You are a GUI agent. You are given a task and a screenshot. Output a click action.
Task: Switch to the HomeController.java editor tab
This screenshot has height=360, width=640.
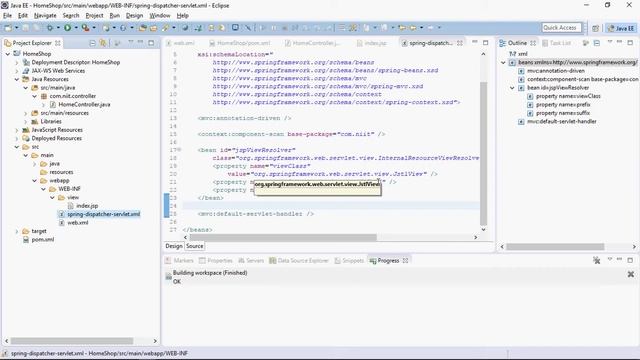[312, 43]
